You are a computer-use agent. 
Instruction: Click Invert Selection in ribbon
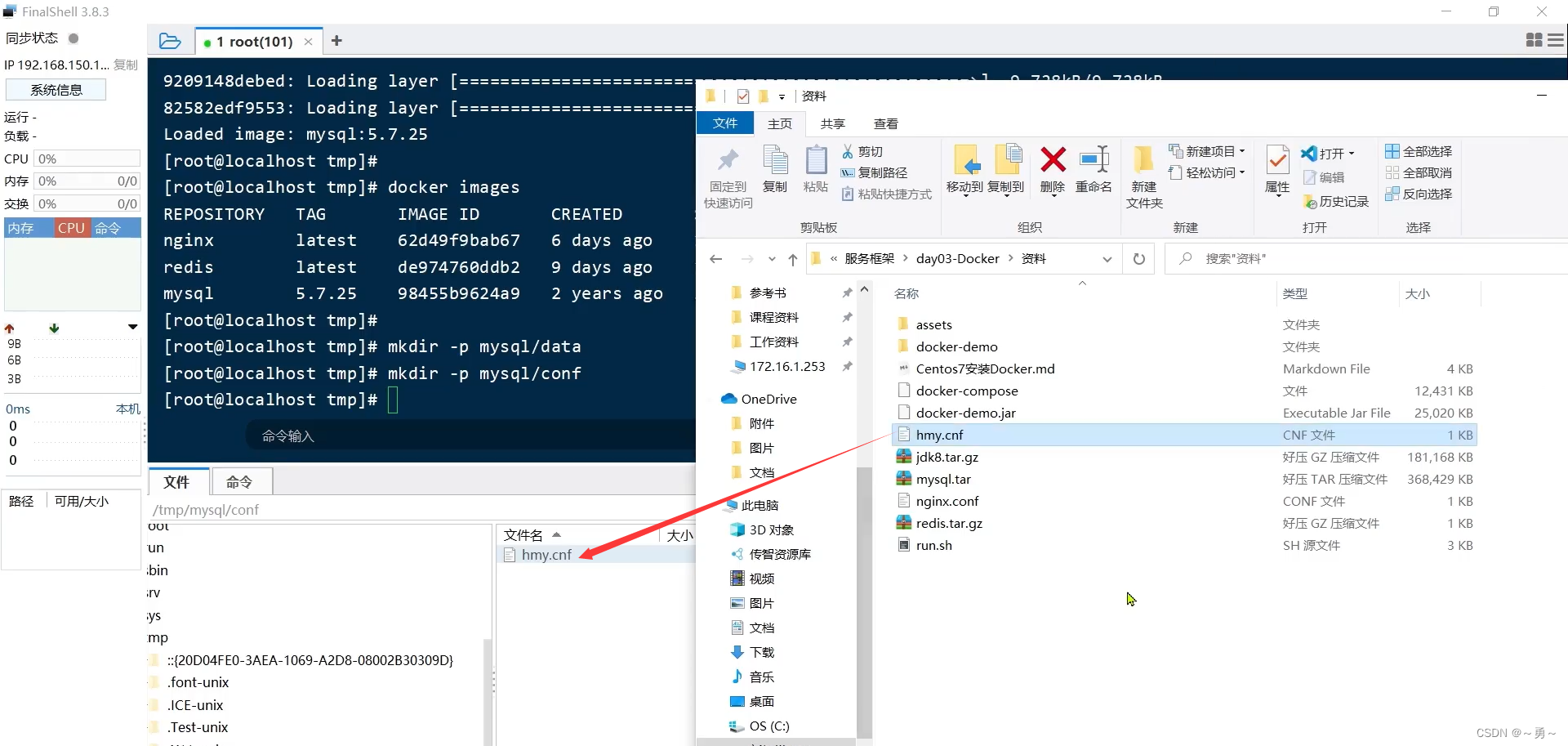point(1419,194)
